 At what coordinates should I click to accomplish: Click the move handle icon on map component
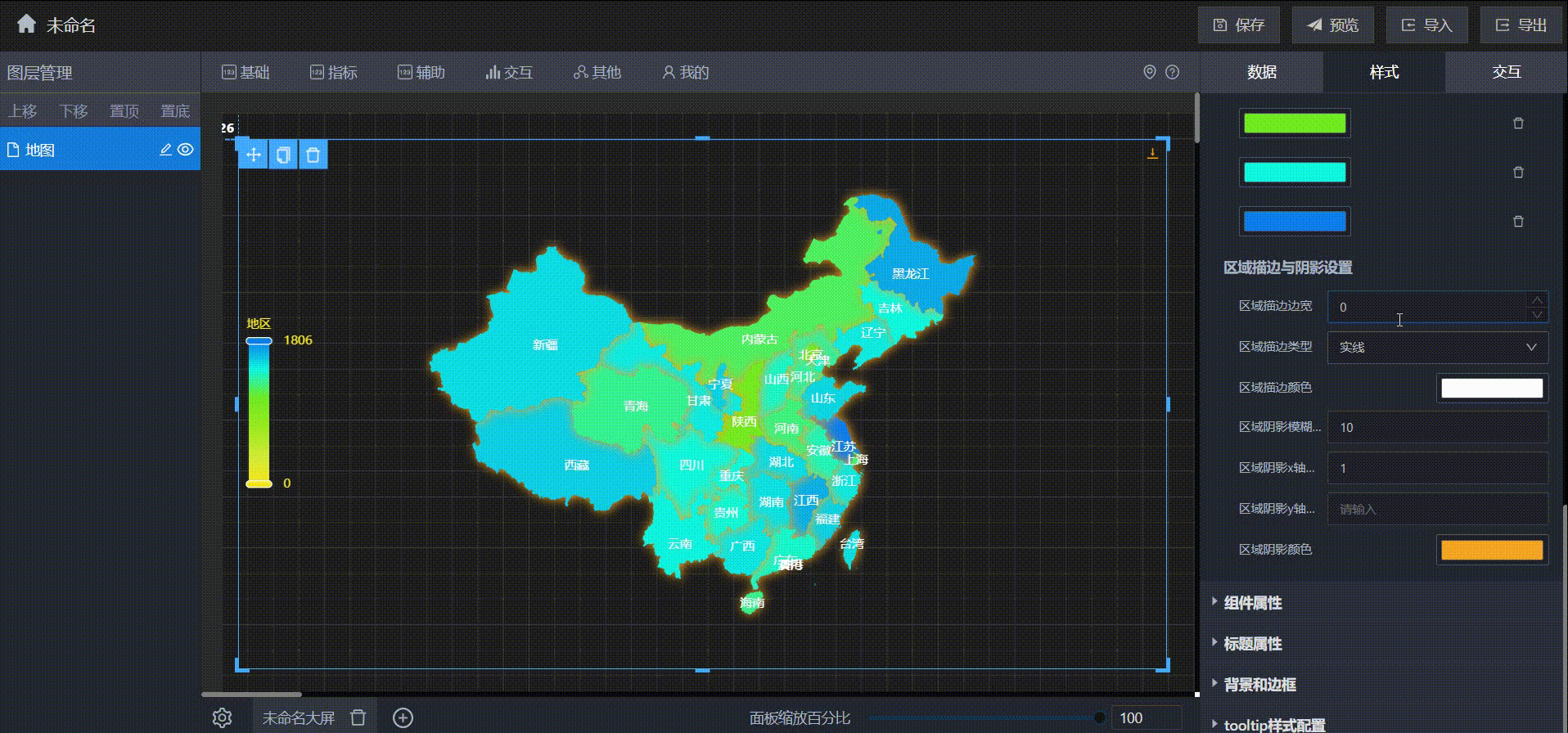tap(254, 155)
